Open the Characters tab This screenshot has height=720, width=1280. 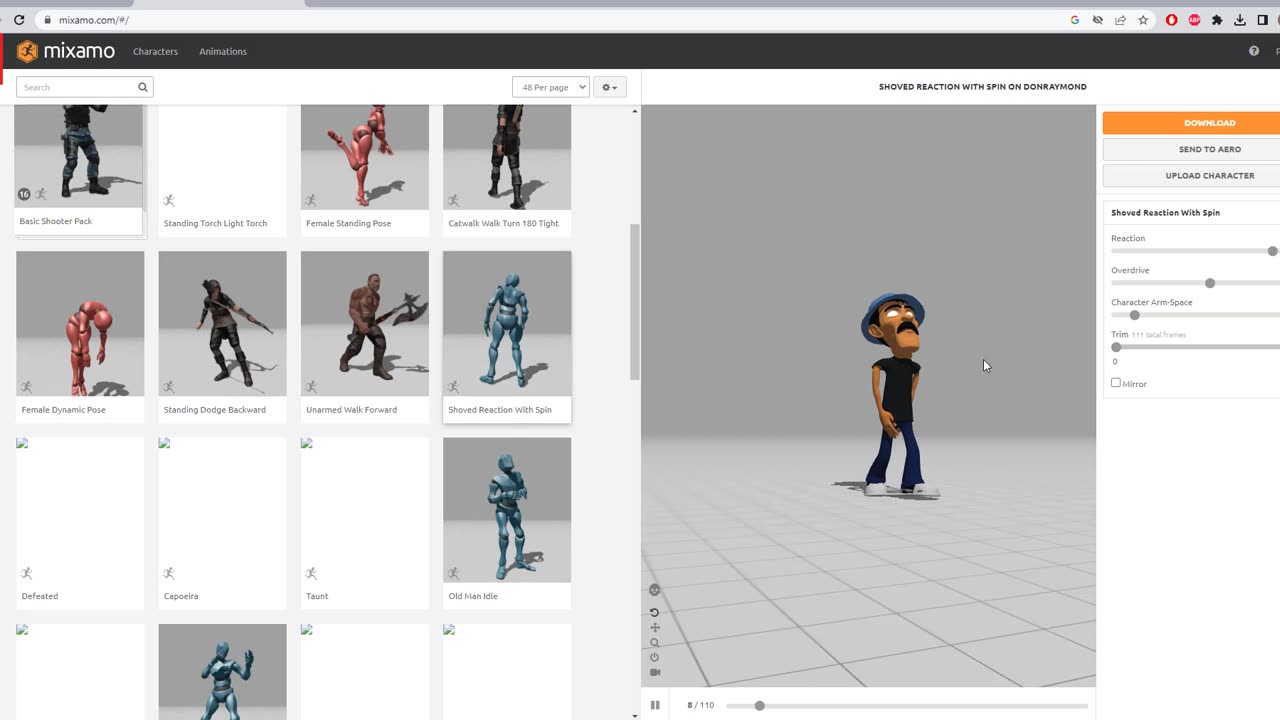pyautogui.click(x=155, y=51)
